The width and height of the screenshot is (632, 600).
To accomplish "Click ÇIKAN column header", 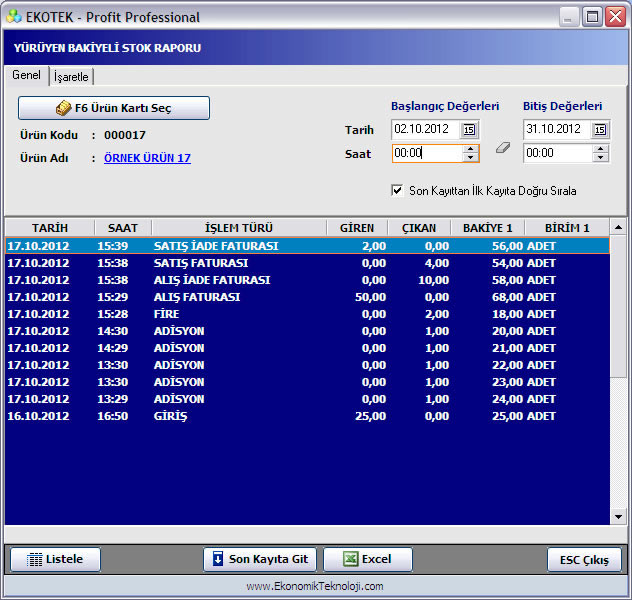I will (x=419, y=228).
